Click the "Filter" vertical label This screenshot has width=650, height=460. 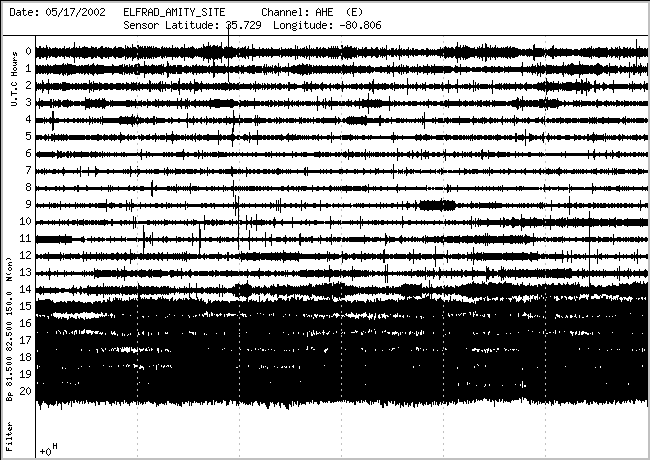point(9,436)
